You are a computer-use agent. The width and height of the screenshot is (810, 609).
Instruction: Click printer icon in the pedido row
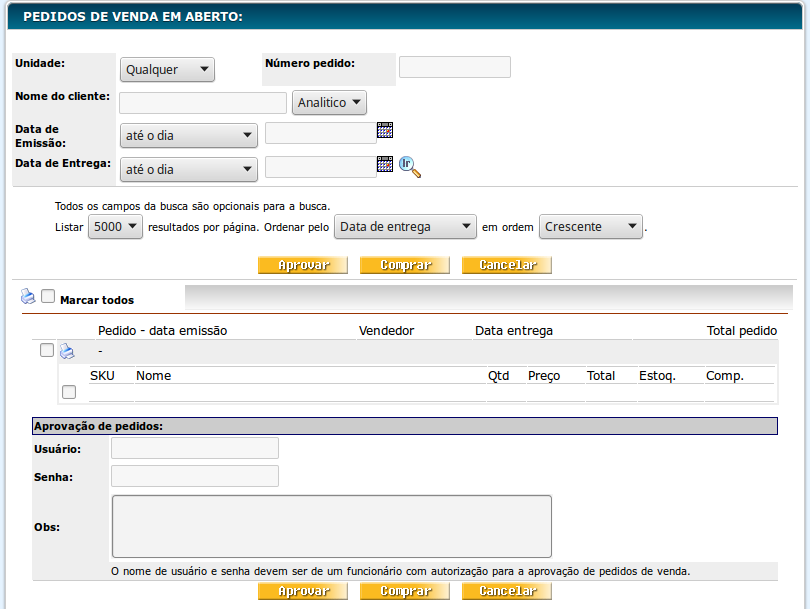(66, 351)
